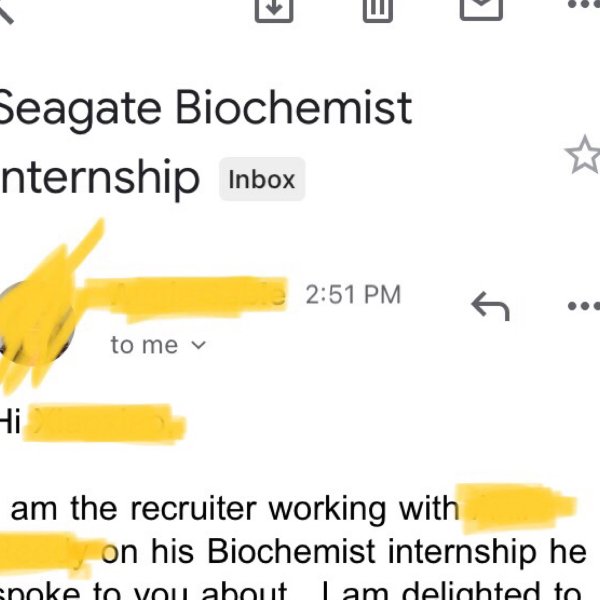
Task: Tap the "to me" recipient text
Action: pos(145,345)
